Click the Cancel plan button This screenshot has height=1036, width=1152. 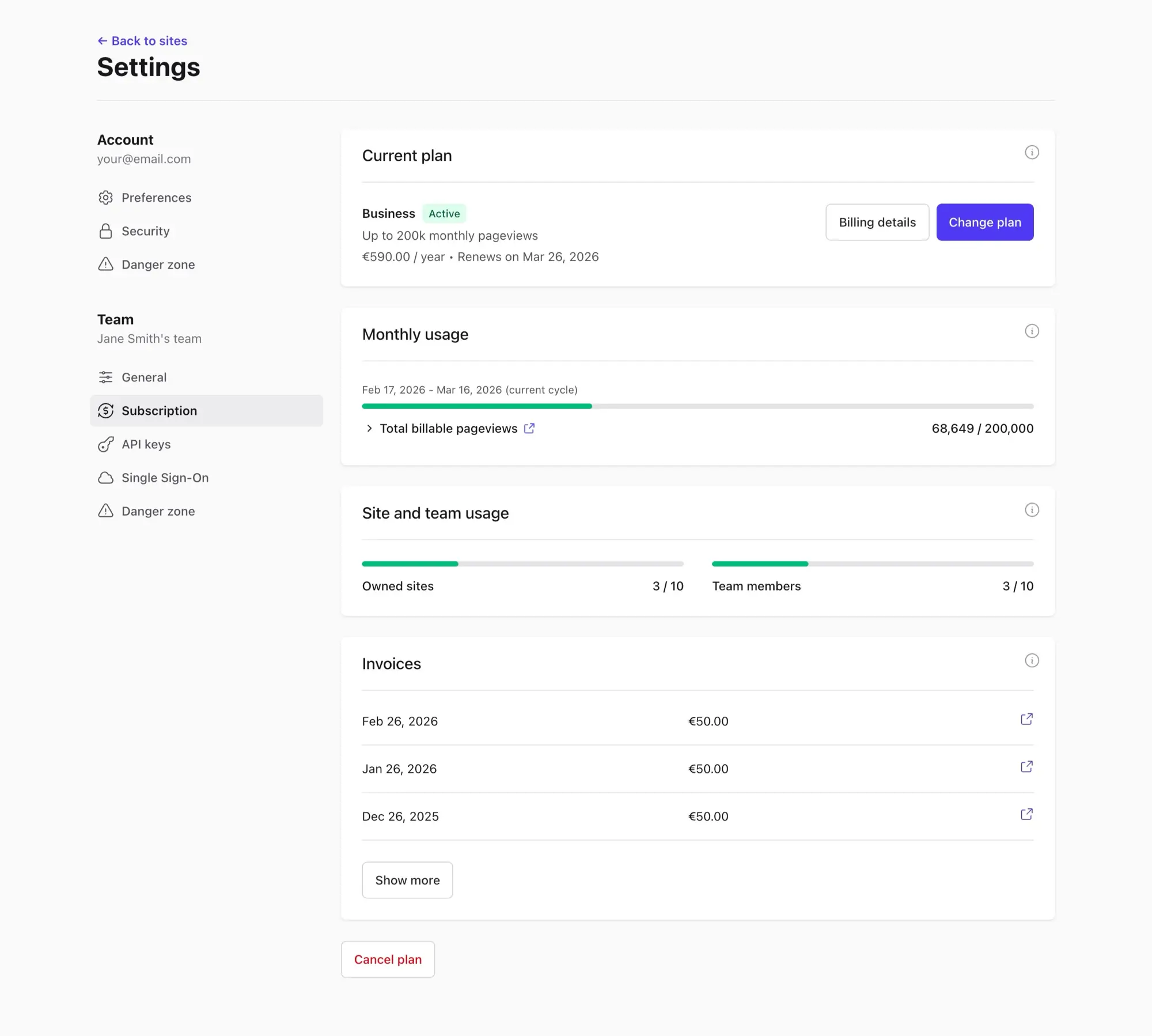pos(388,959)
